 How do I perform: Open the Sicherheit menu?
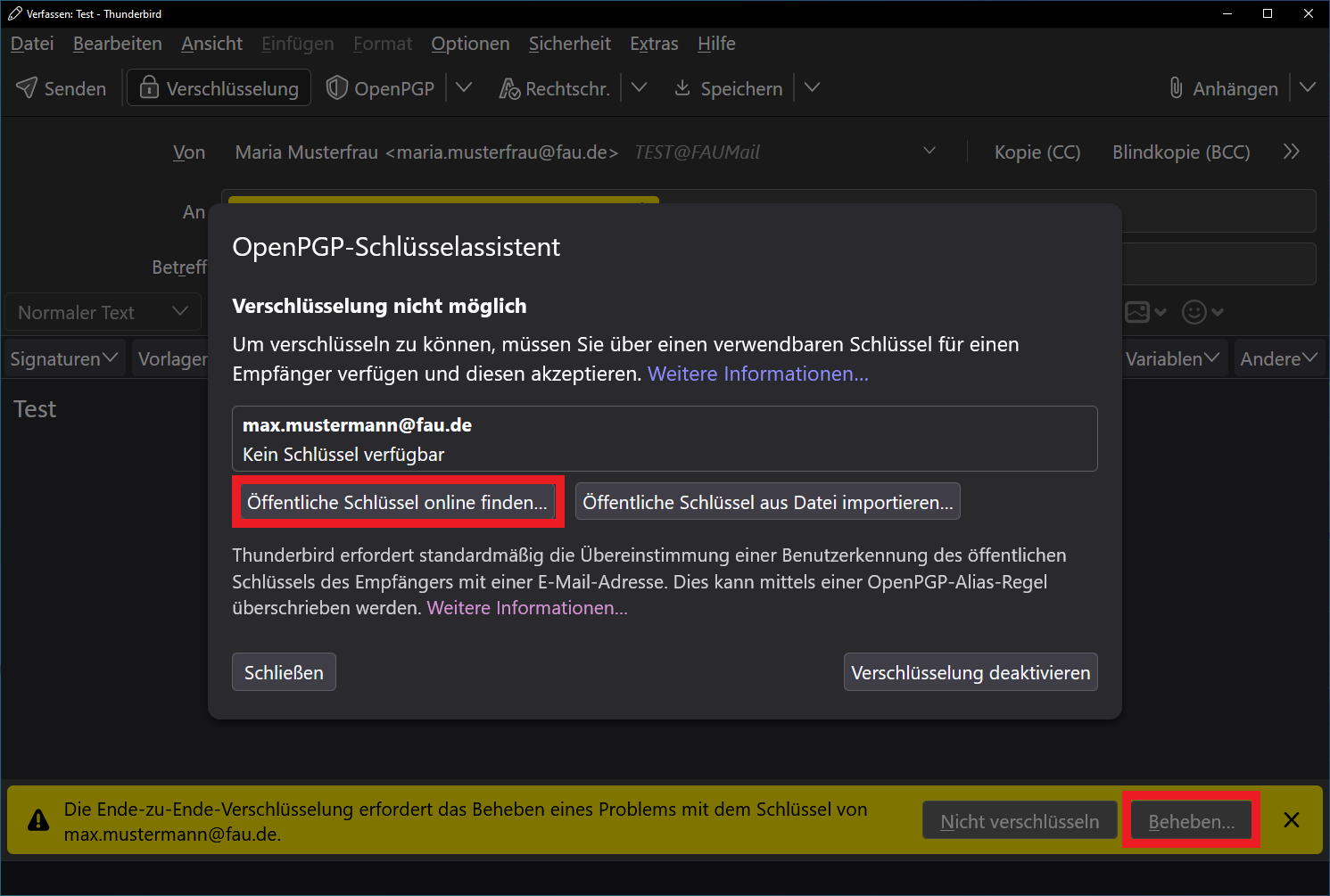pyautogui.click(x=569, y=44)
